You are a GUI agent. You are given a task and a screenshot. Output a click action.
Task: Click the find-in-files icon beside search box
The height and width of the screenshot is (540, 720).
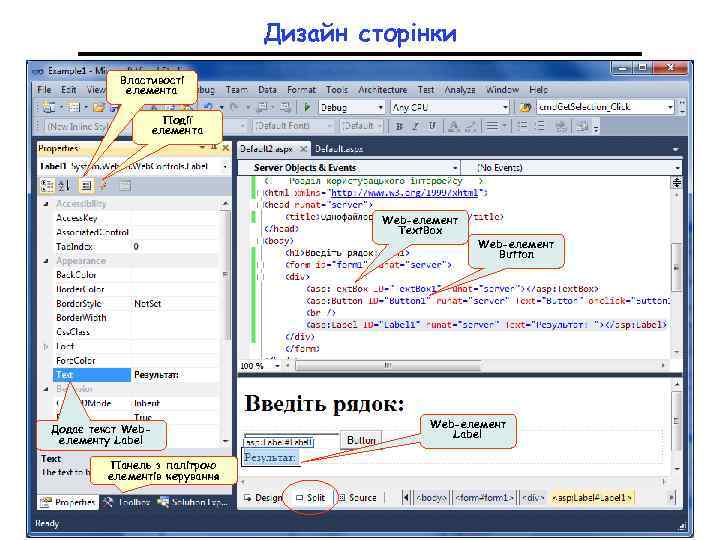point(525,107)
